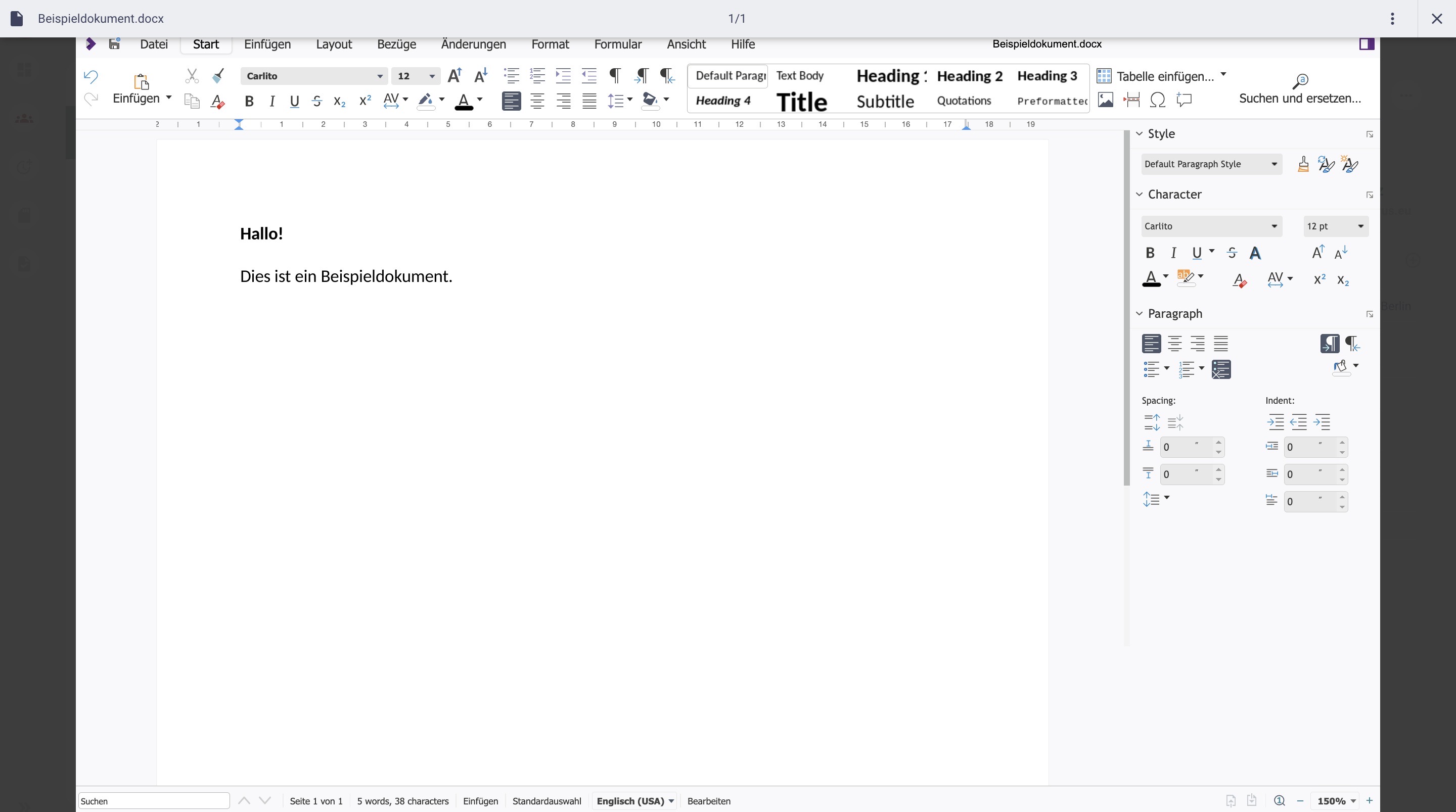
Task: Click Fill Format paint bucket in sidebar Style
Action: pos(1303,164)
